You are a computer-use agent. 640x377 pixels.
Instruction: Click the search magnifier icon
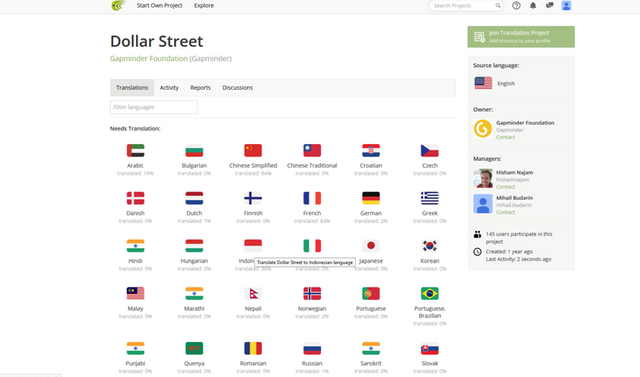[x=498, y=6]
